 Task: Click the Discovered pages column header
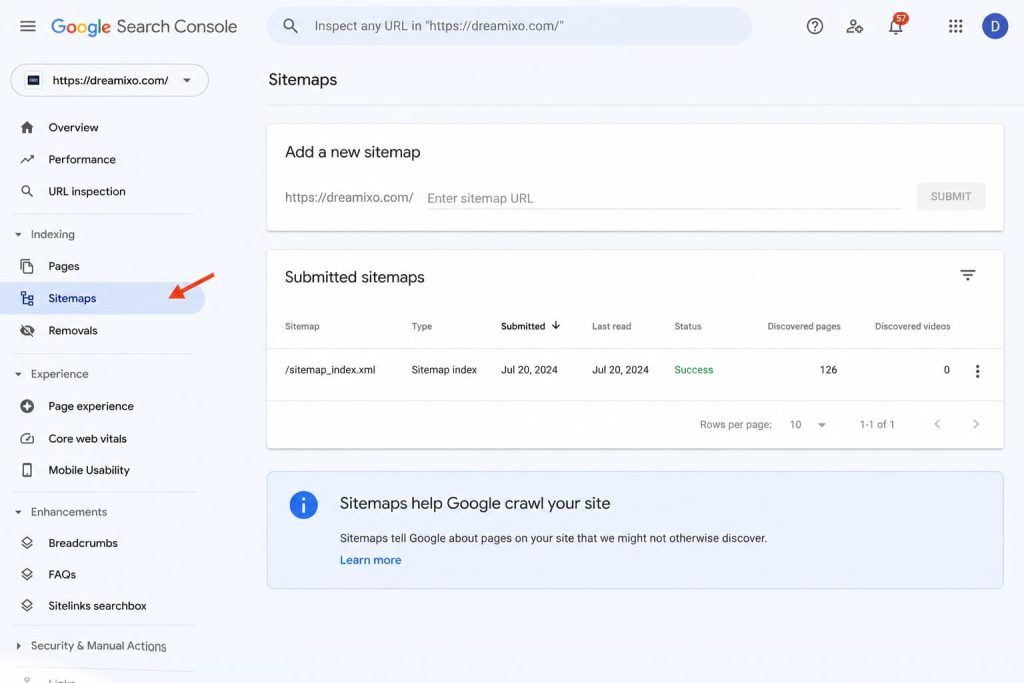pyautogui.click(x=804, y=326)
